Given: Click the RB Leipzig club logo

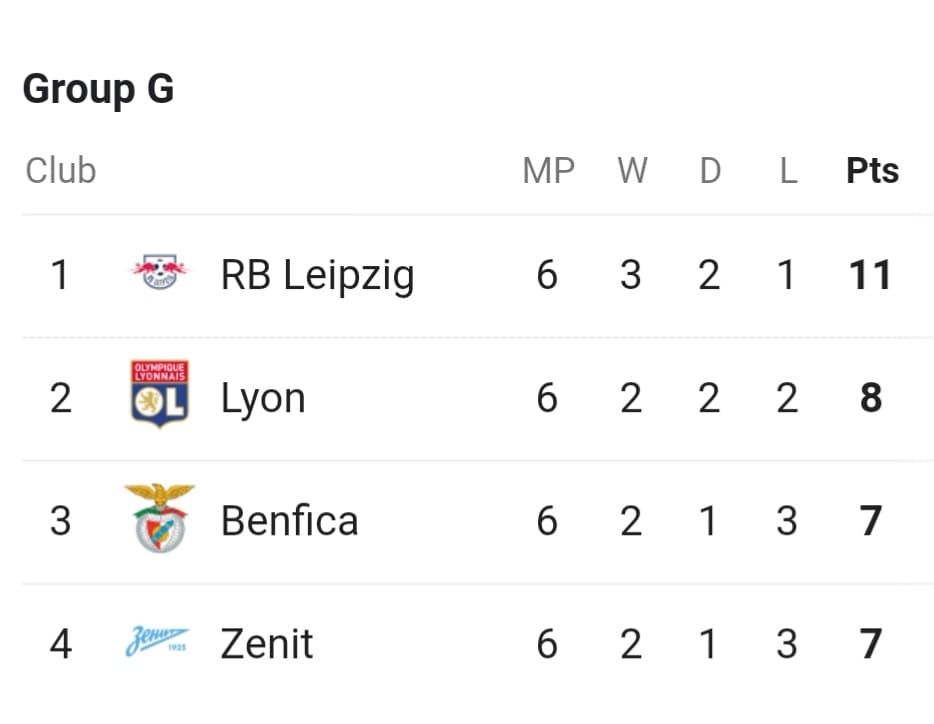Looking at the screenshot, I should 159,273.
